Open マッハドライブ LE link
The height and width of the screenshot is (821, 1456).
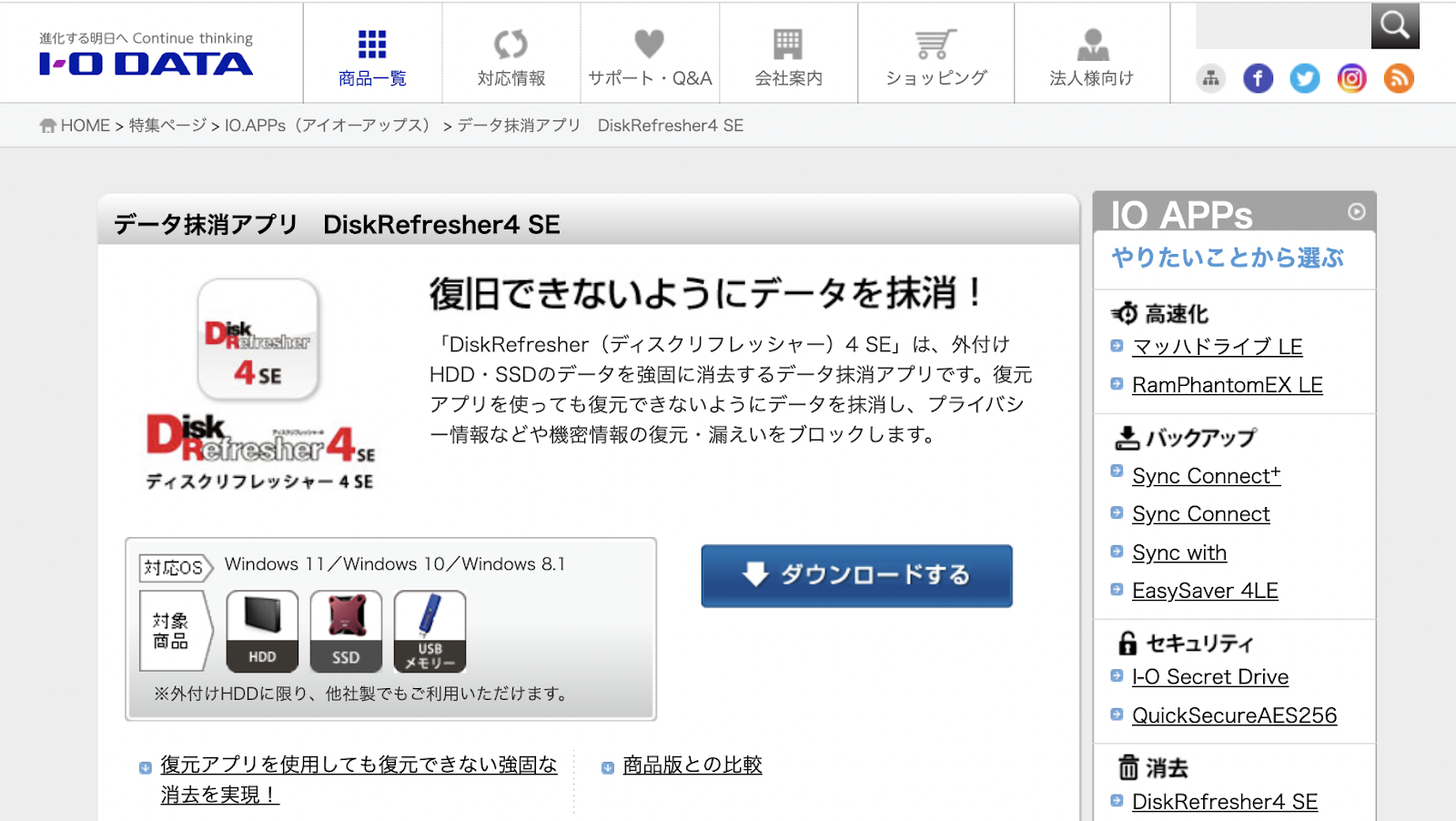1218,347
